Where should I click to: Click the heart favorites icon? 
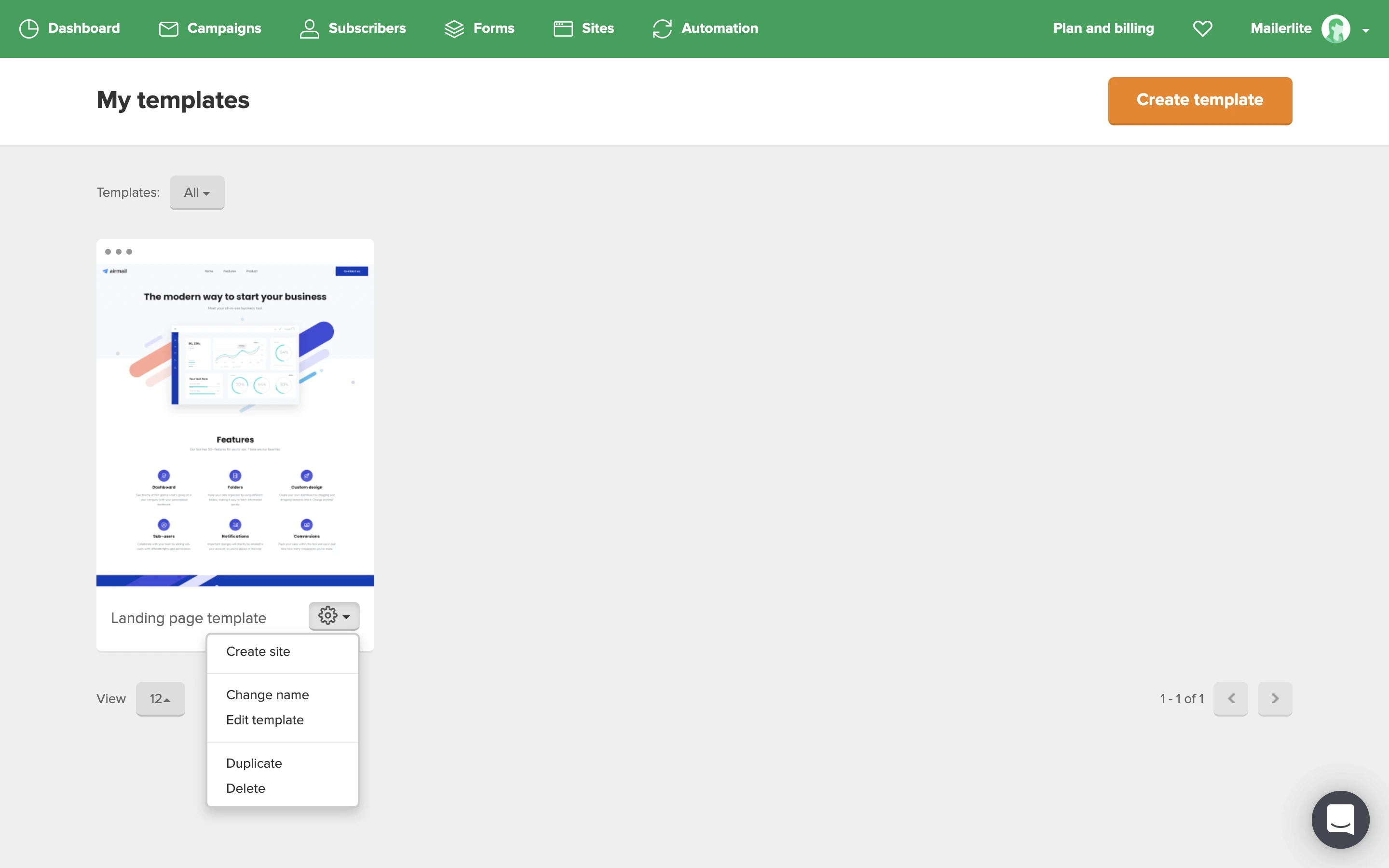pyautogui.click(x=1202, y=28)
